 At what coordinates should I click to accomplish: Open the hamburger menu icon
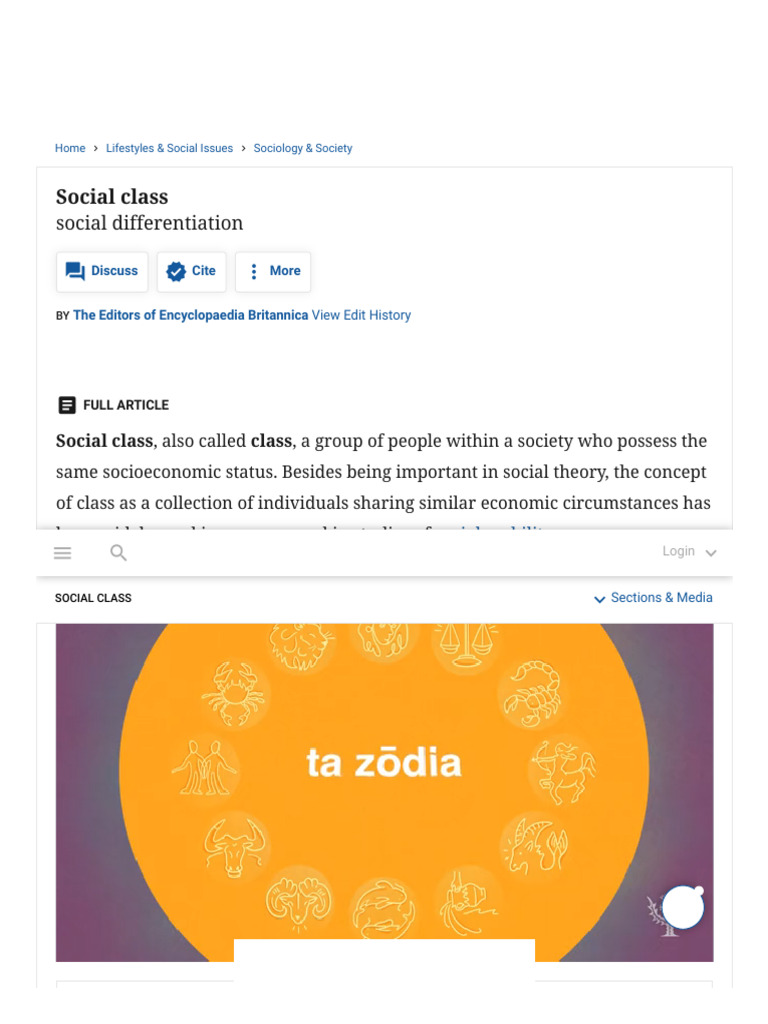pyautogui.click(x=63, y=553)
